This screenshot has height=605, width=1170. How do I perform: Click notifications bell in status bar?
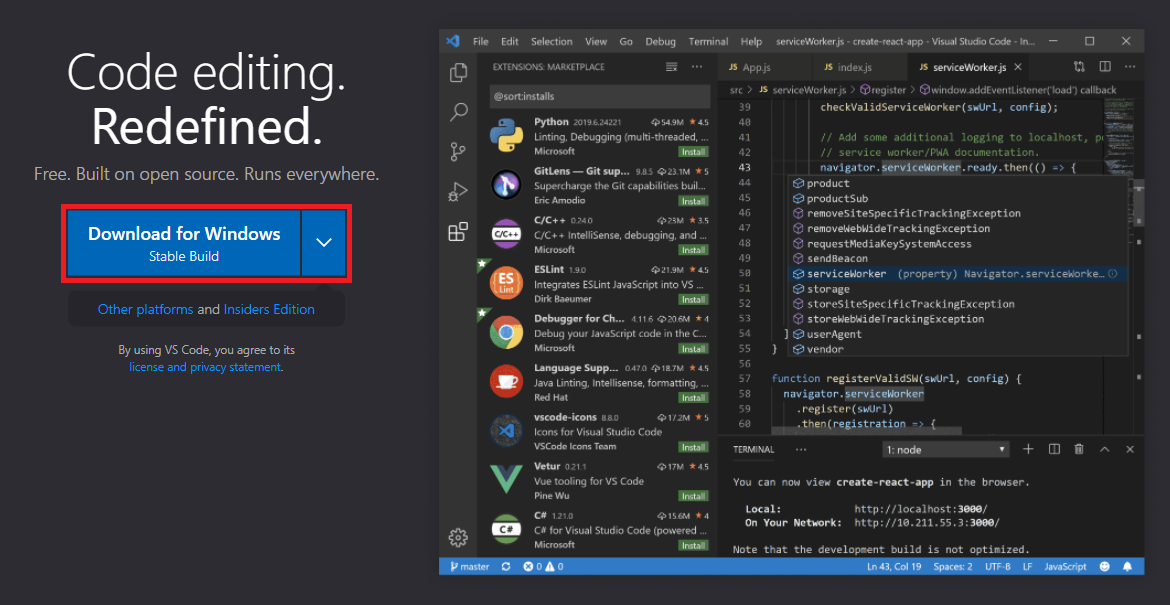1127,567
